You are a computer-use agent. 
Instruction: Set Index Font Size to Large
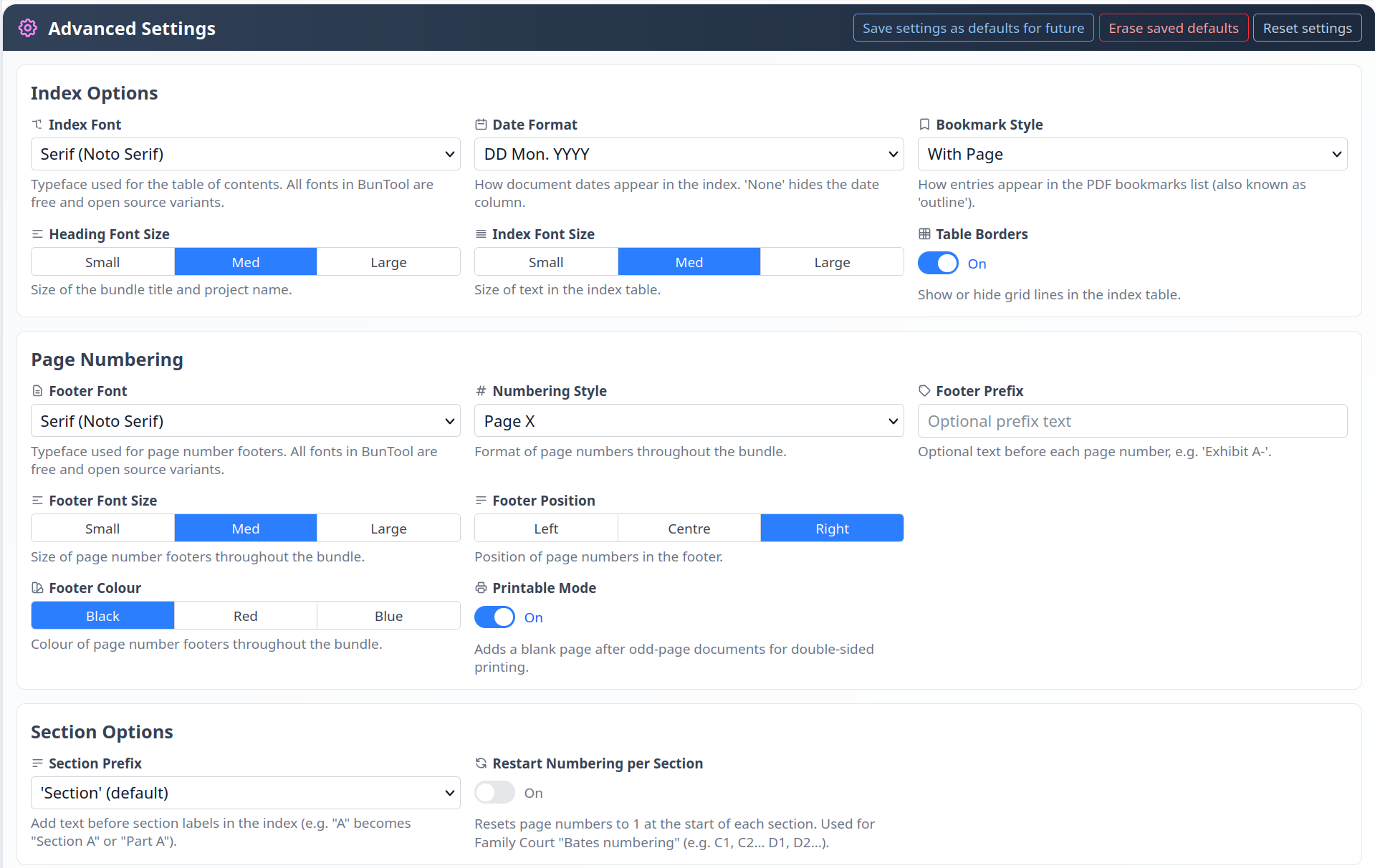pos(832,262)
